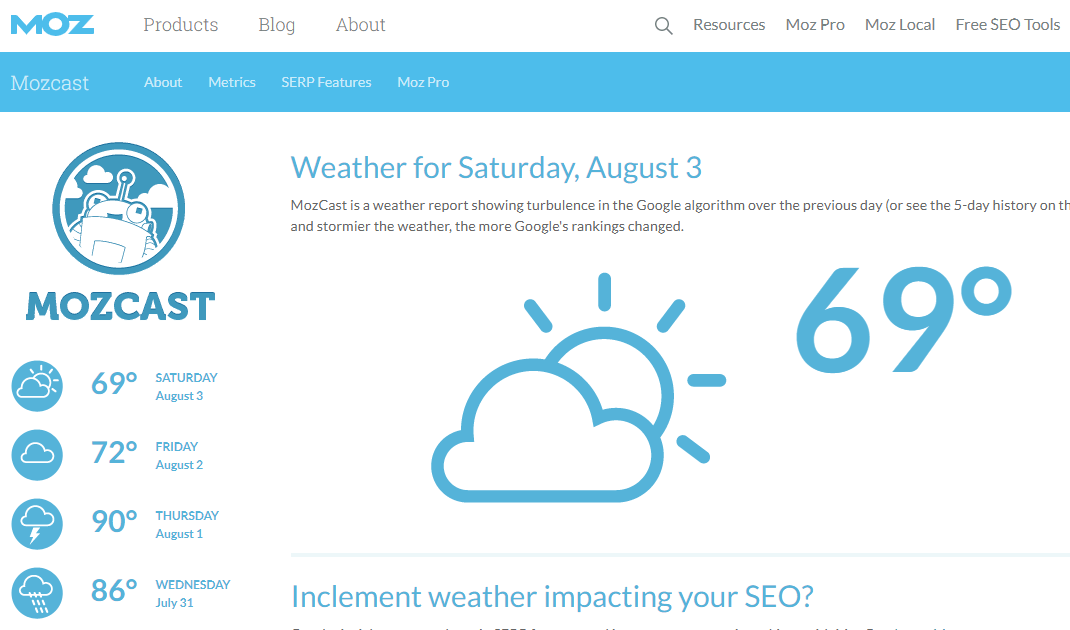
Task: Open the Resources menu
Action: (x=729, y=25)
